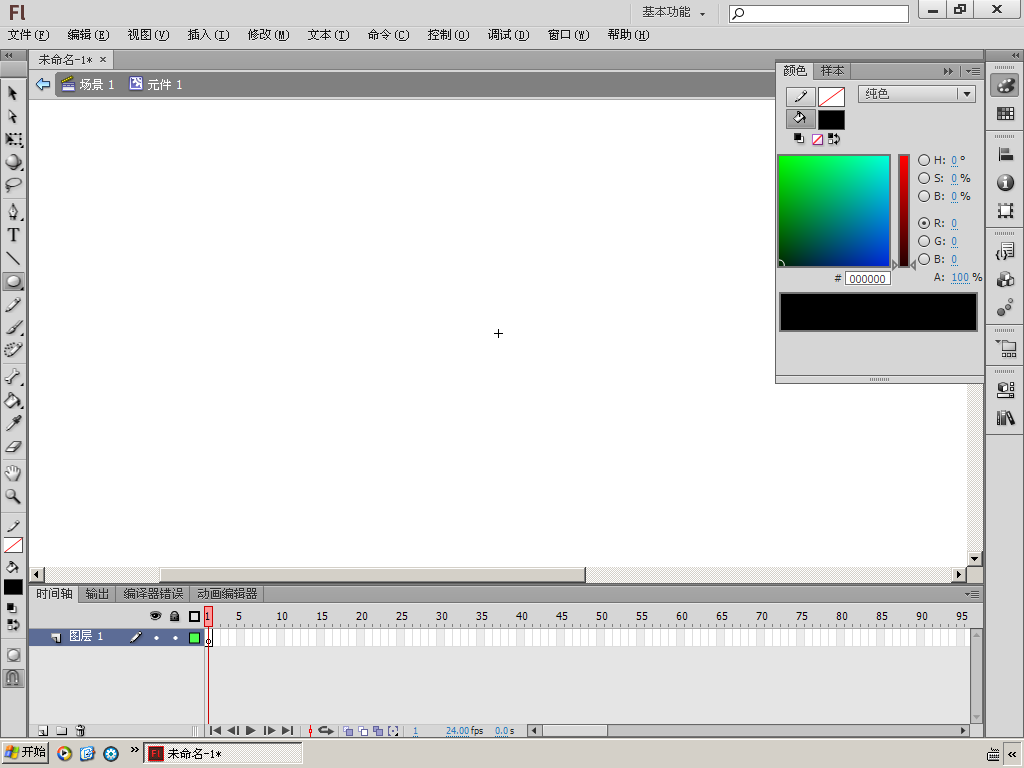Click the back arrow to exit symbol
Viewport: 1024px width, 768px height.
43,84
